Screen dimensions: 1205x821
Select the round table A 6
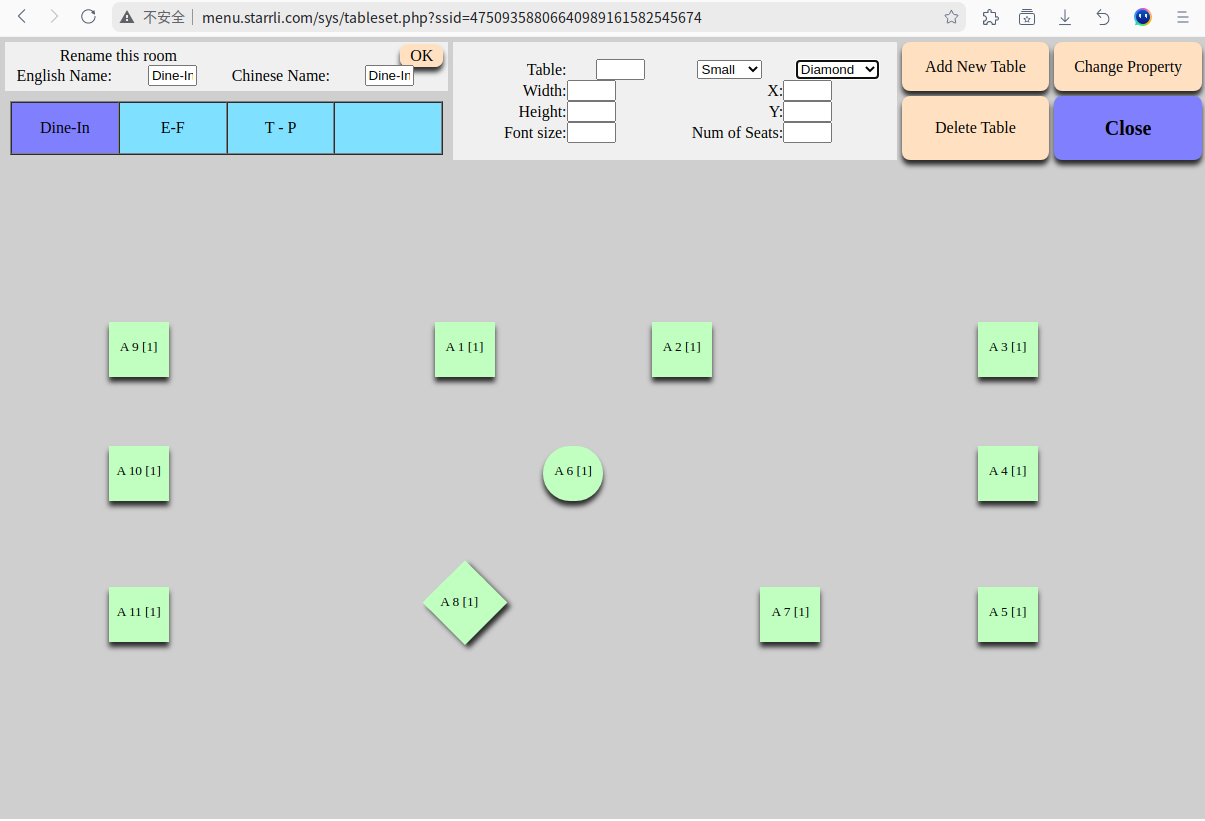(573, 472)
